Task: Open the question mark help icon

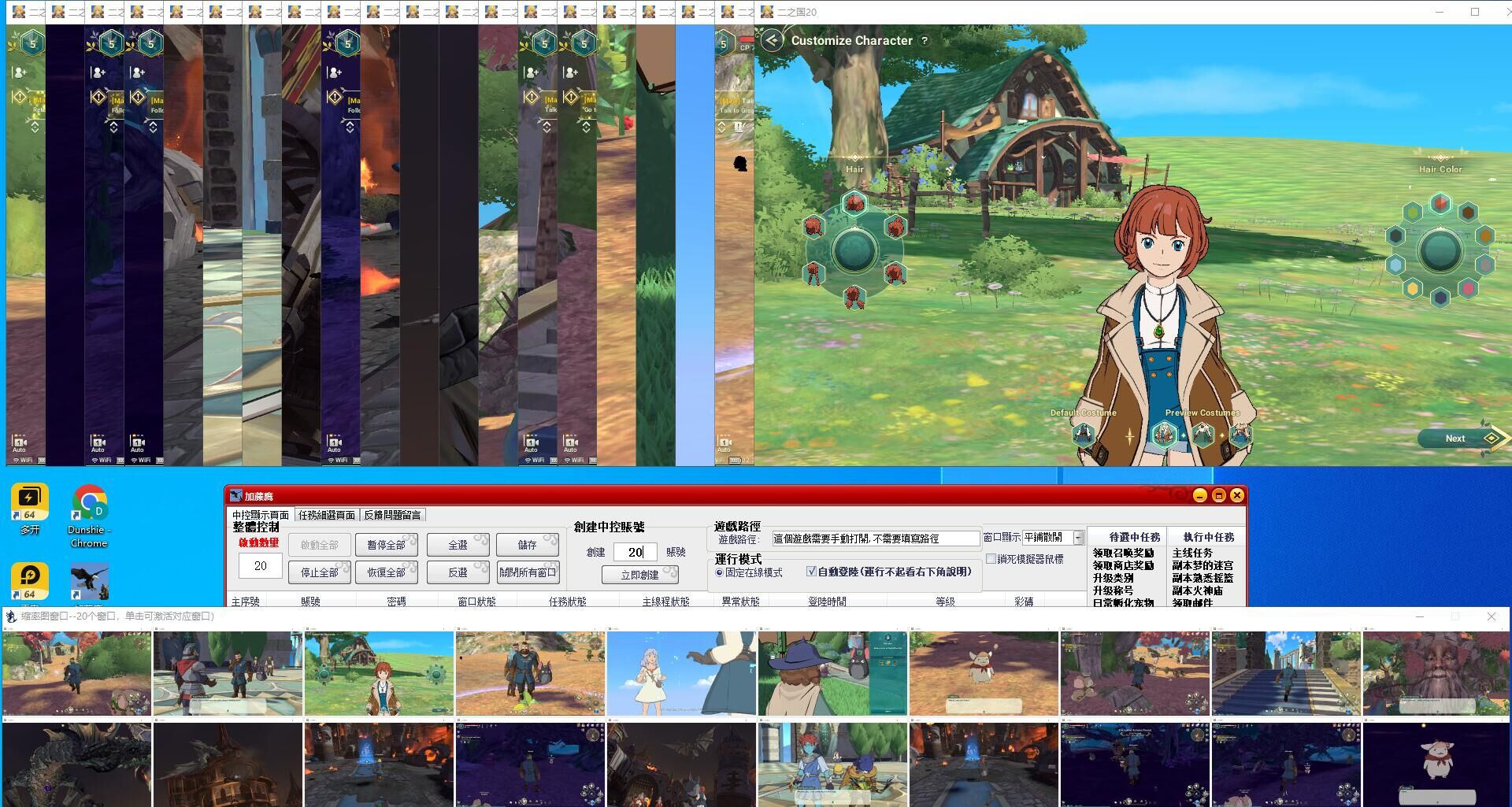Action: tap(925, 40)
